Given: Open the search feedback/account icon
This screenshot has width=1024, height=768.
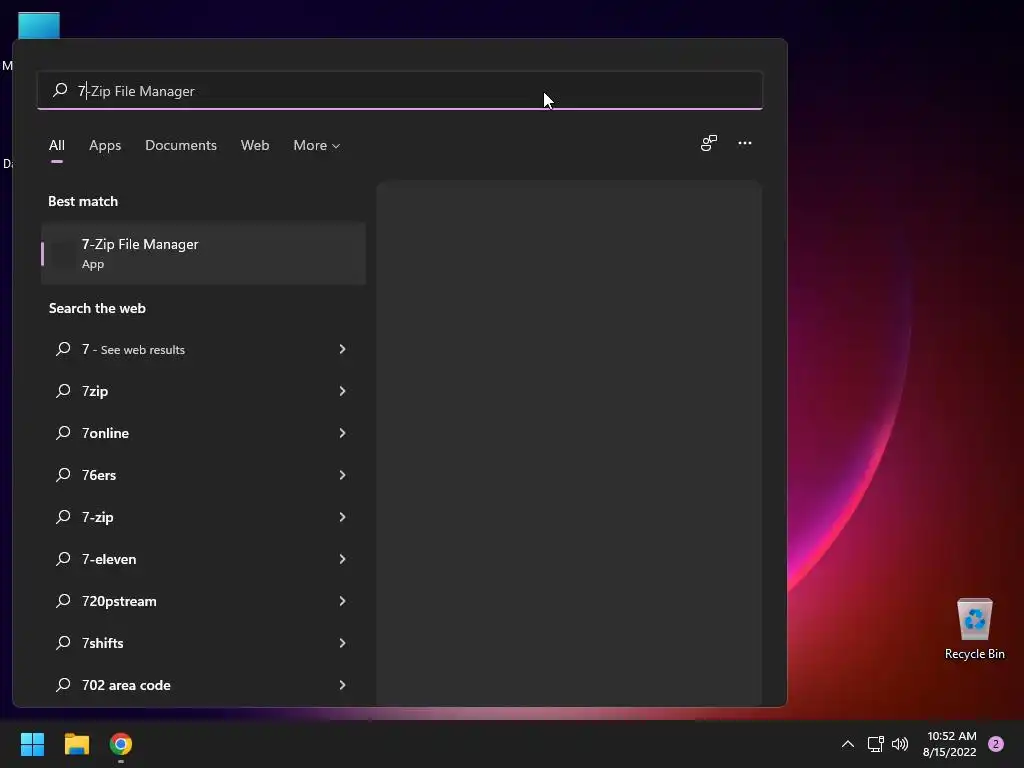Looking at the screenshot, I should coord(709,143).
